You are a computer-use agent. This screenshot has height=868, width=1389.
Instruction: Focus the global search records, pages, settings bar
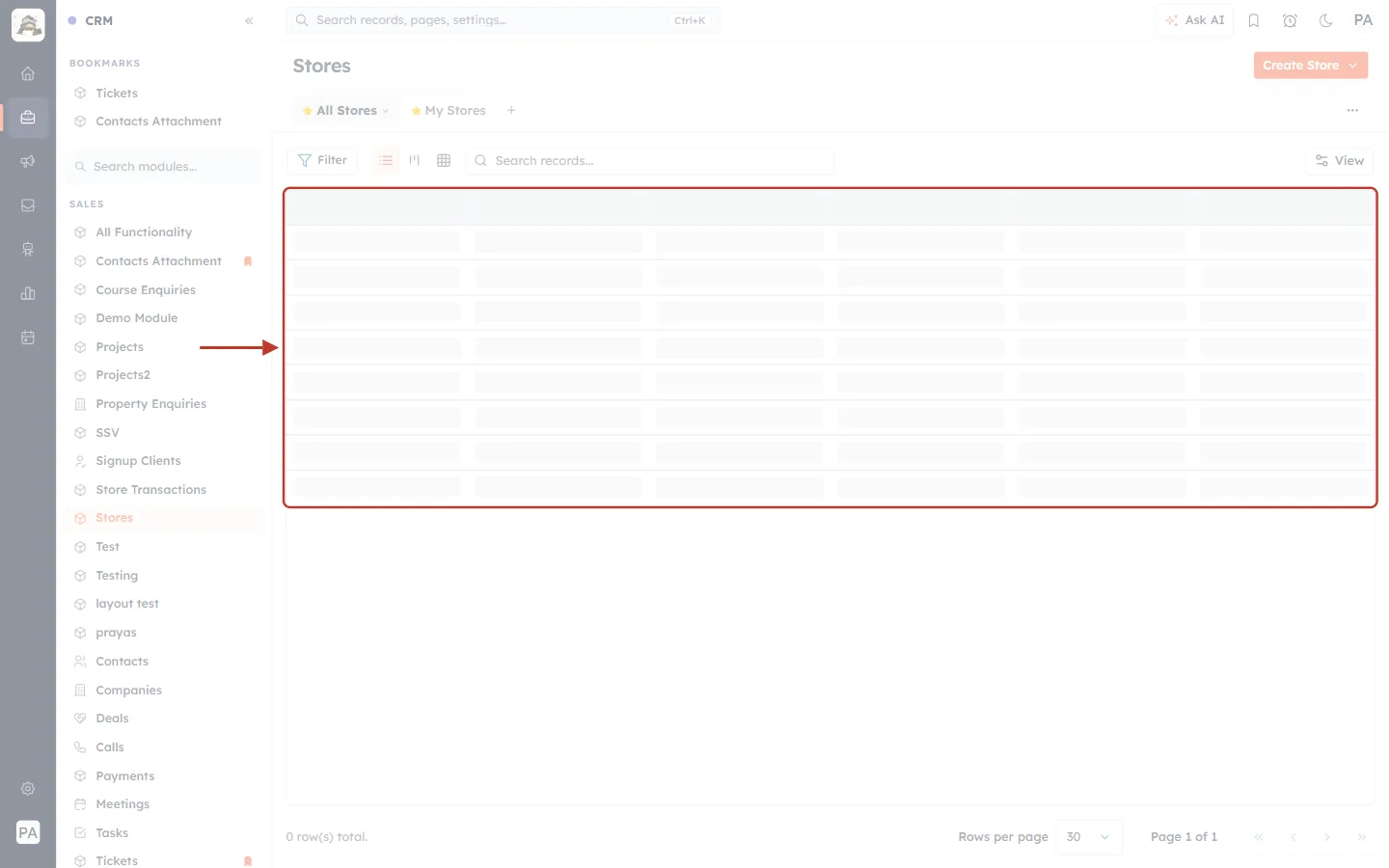tap(503, 20)
